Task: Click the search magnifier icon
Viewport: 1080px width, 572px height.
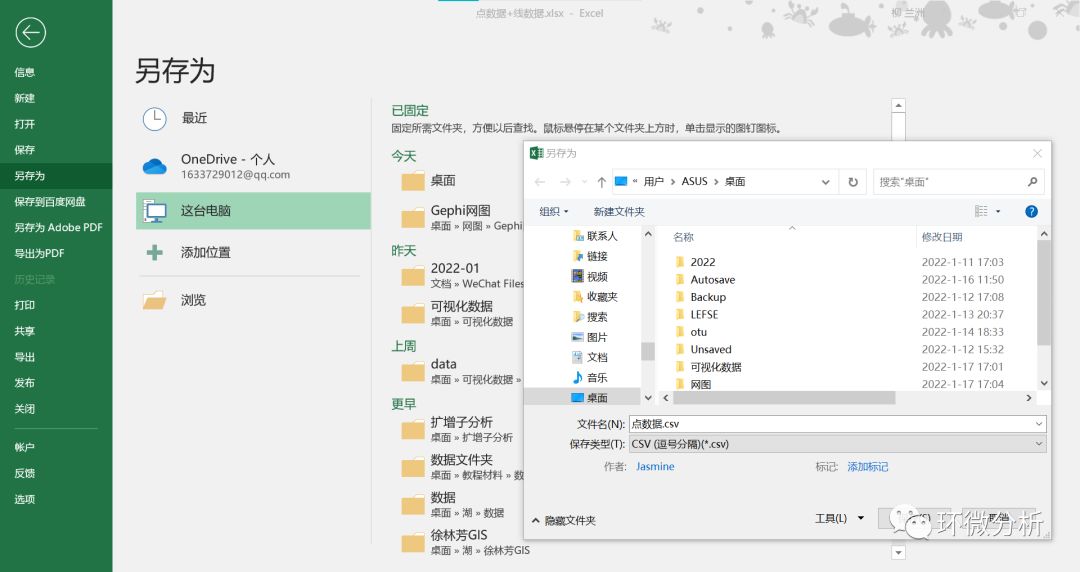Action: (1032, 182)
